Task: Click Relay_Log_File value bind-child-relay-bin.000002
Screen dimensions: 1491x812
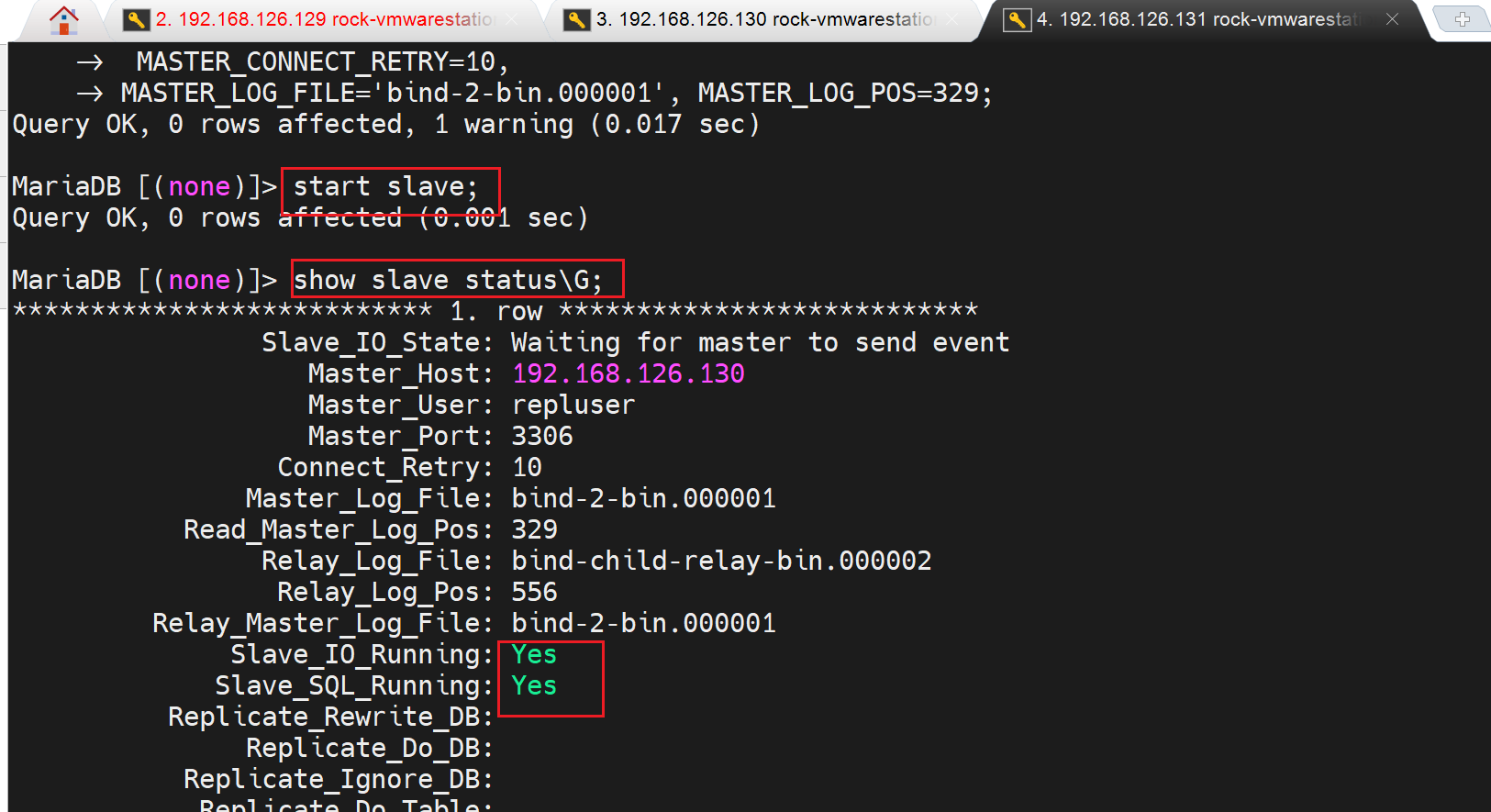Action: tap(721, 562)
